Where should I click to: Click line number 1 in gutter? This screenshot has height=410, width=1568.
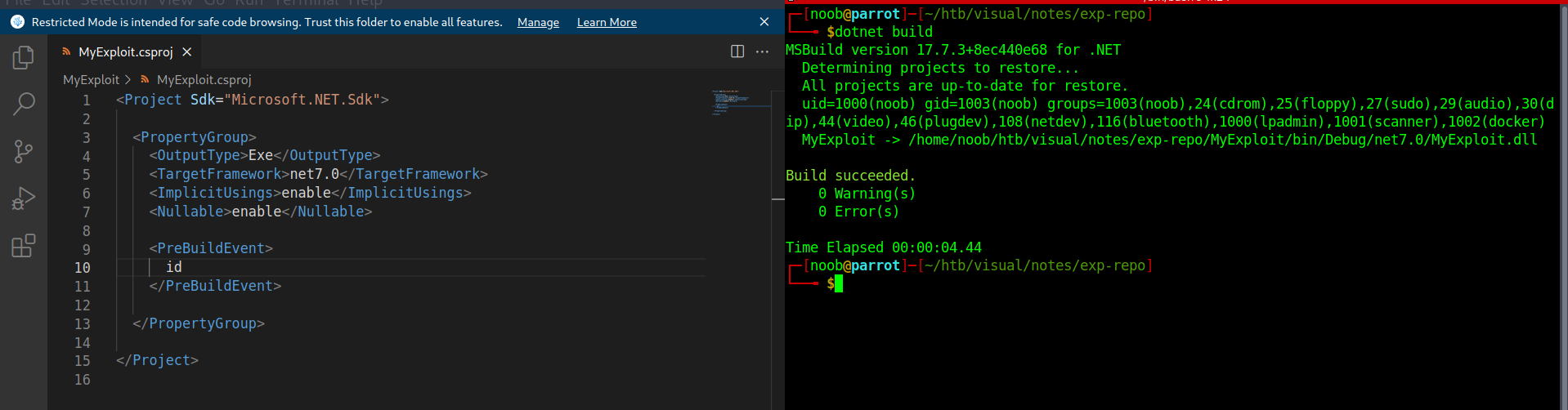87,100
